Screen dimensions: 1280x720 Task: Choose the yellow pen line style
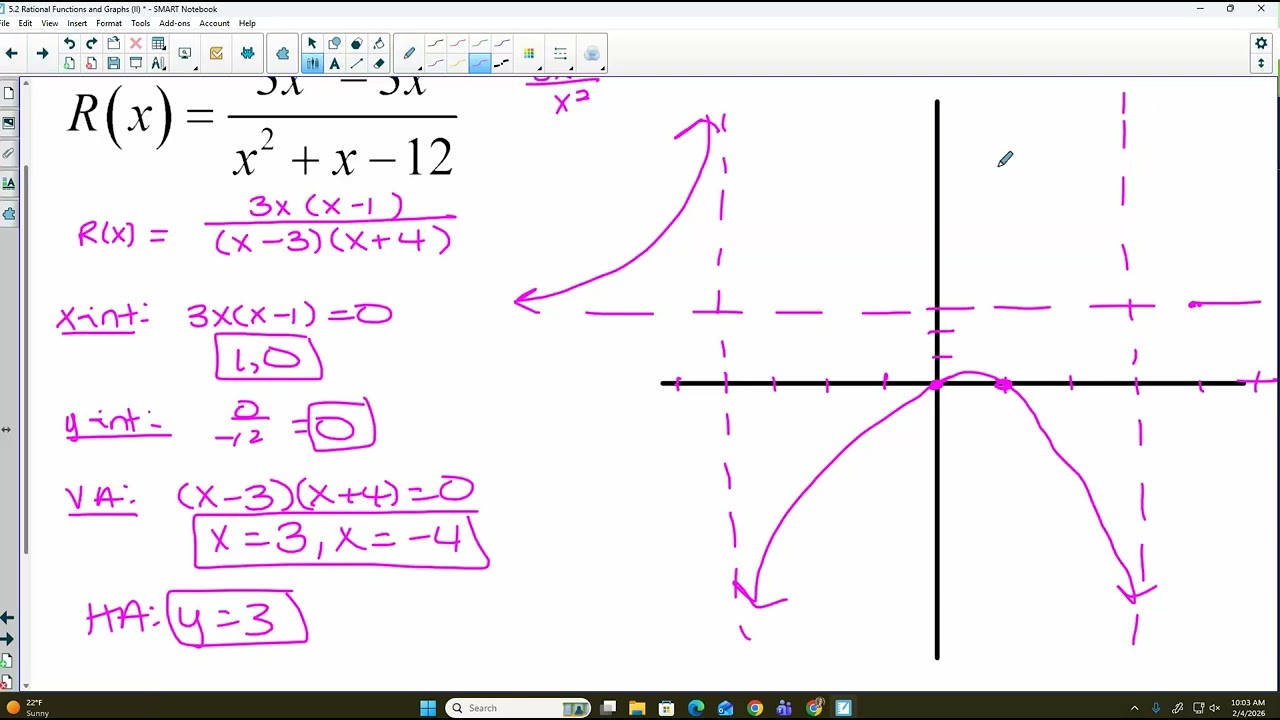click(458, 63)
